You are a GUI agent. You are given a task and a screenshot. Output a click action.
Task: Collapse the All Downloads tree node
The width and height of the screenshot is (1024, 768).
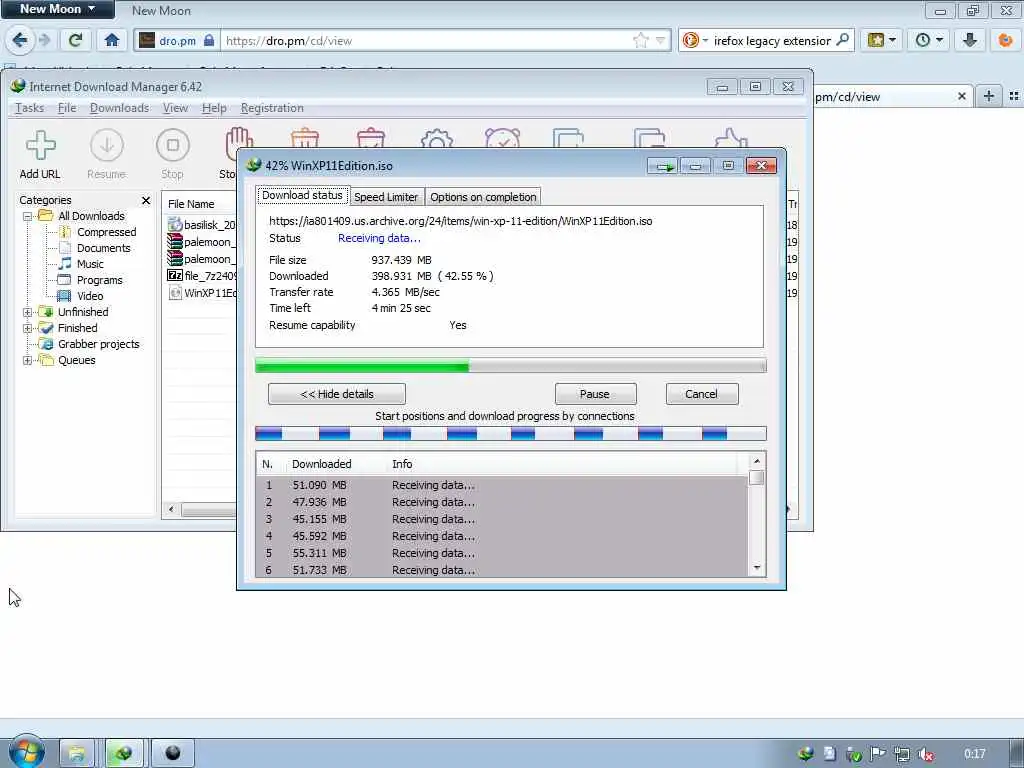[27, 216]
